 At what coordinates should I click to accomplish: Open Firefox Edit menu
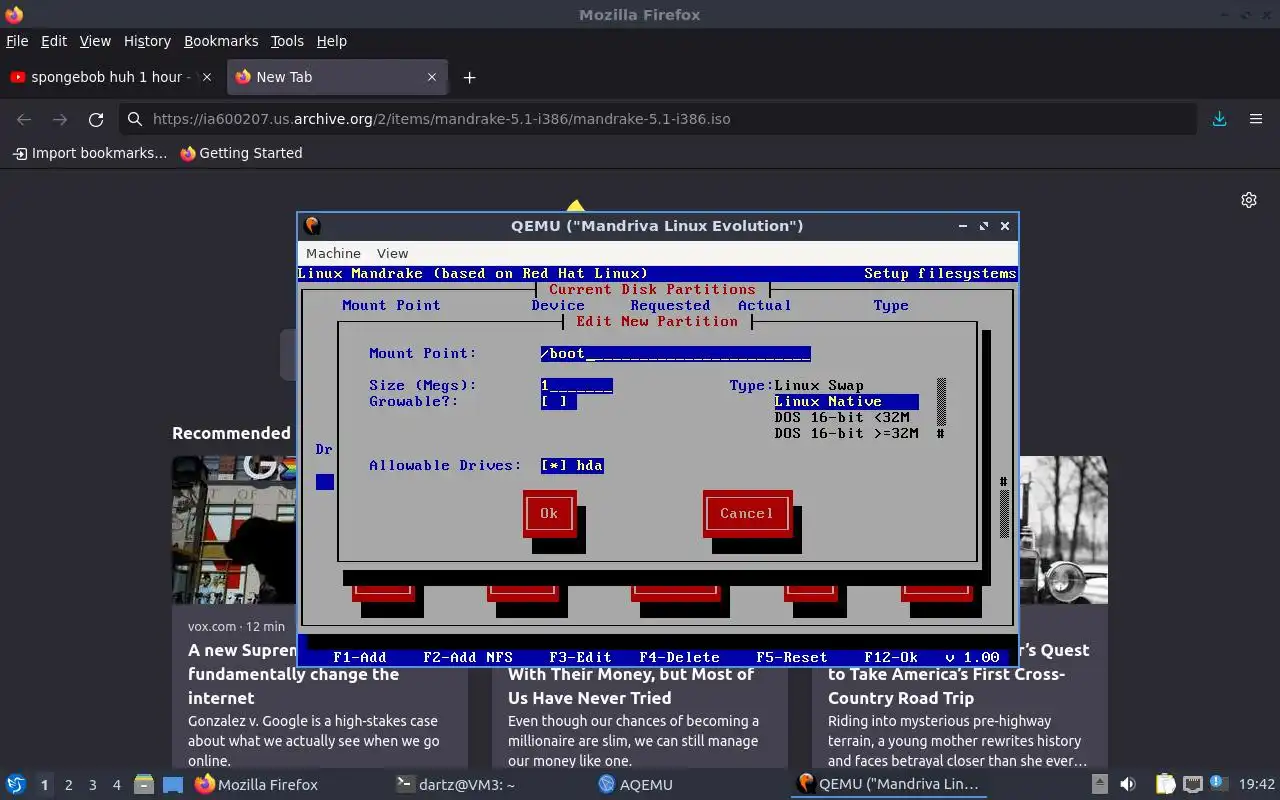pos(54,41)
